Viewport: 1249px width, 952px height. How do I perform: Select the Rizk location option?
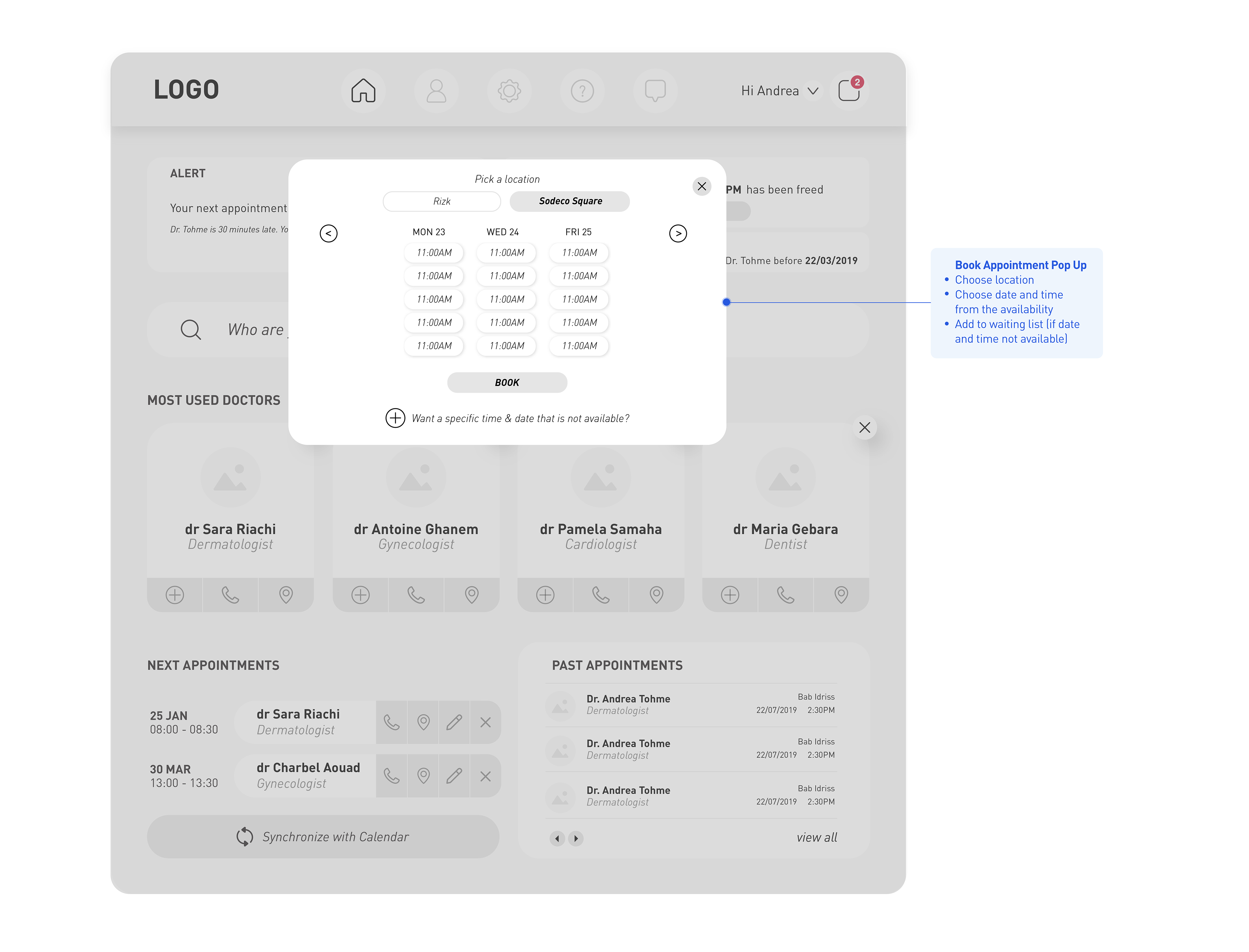pyautogui.click(x=442, y=201)
